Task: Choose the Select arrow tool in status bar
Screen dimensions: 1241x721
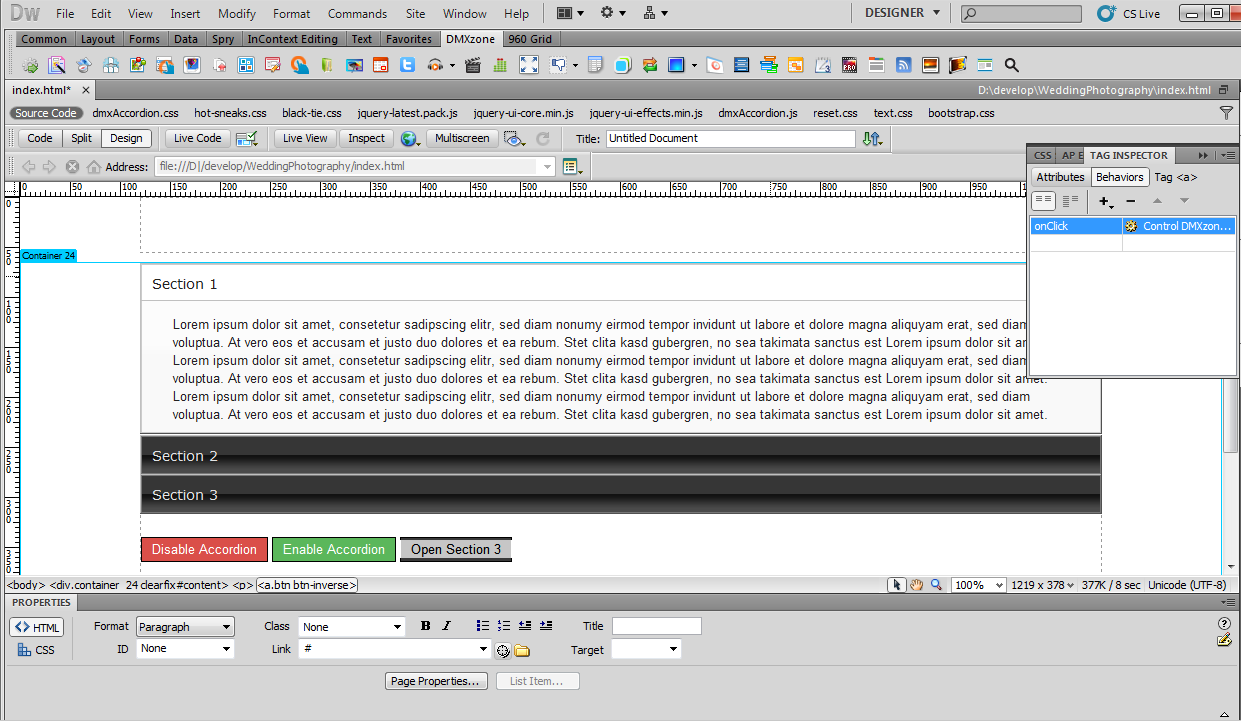Action: tap(897, 585)
